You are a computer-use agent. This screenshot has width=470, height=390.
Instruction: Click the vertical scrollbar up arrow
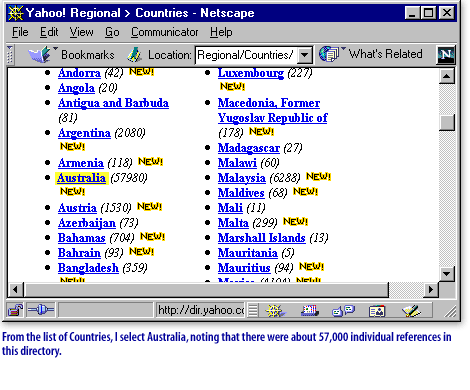click(447, 77)
